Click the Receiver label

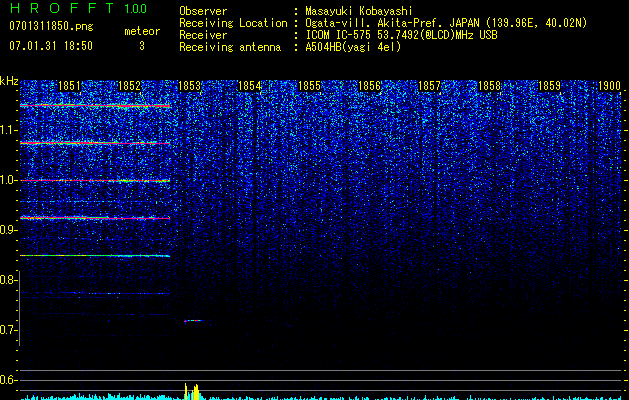203,35
